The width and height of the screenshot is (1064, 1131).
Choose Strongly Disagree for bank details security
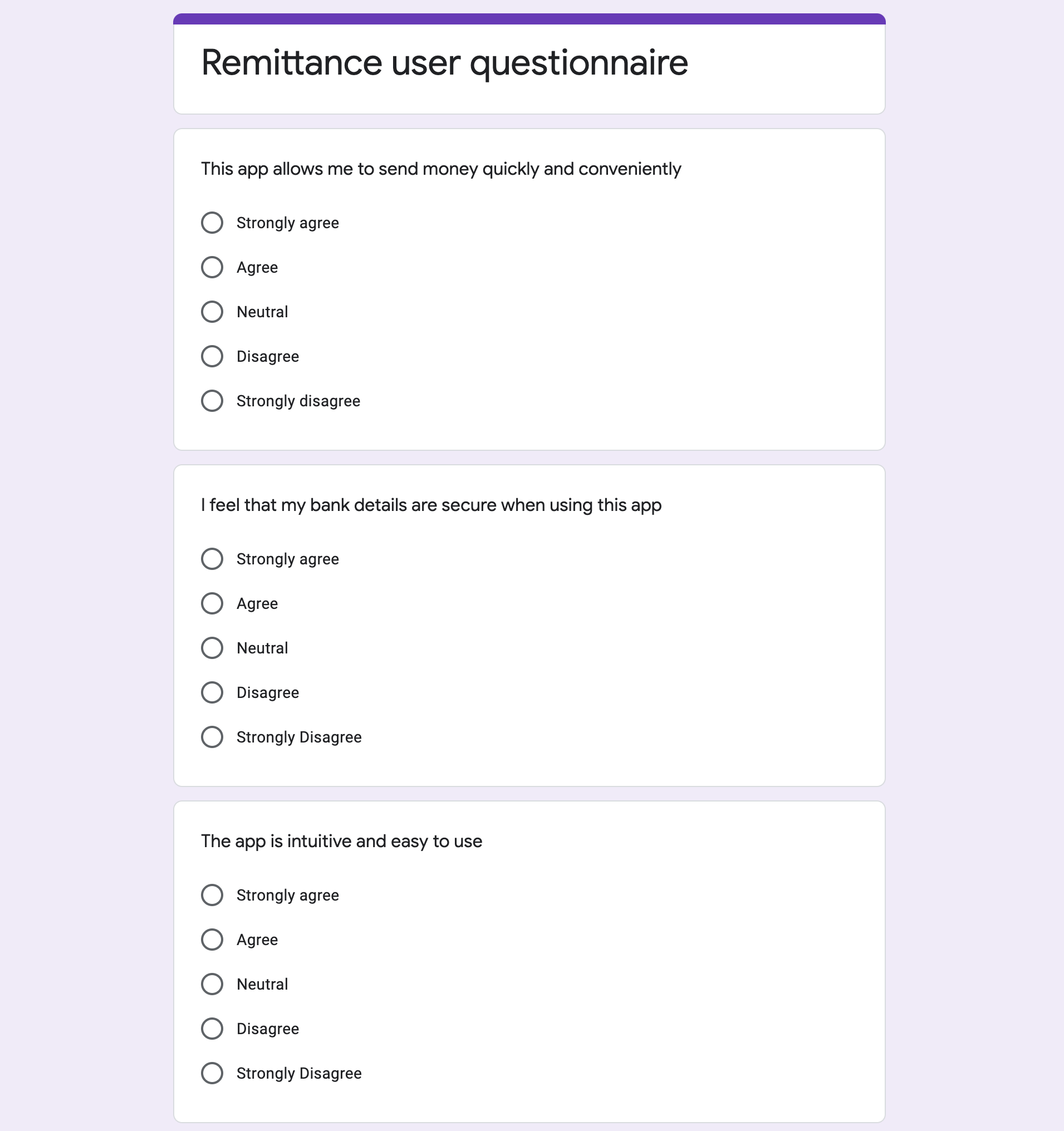(212, 737)
